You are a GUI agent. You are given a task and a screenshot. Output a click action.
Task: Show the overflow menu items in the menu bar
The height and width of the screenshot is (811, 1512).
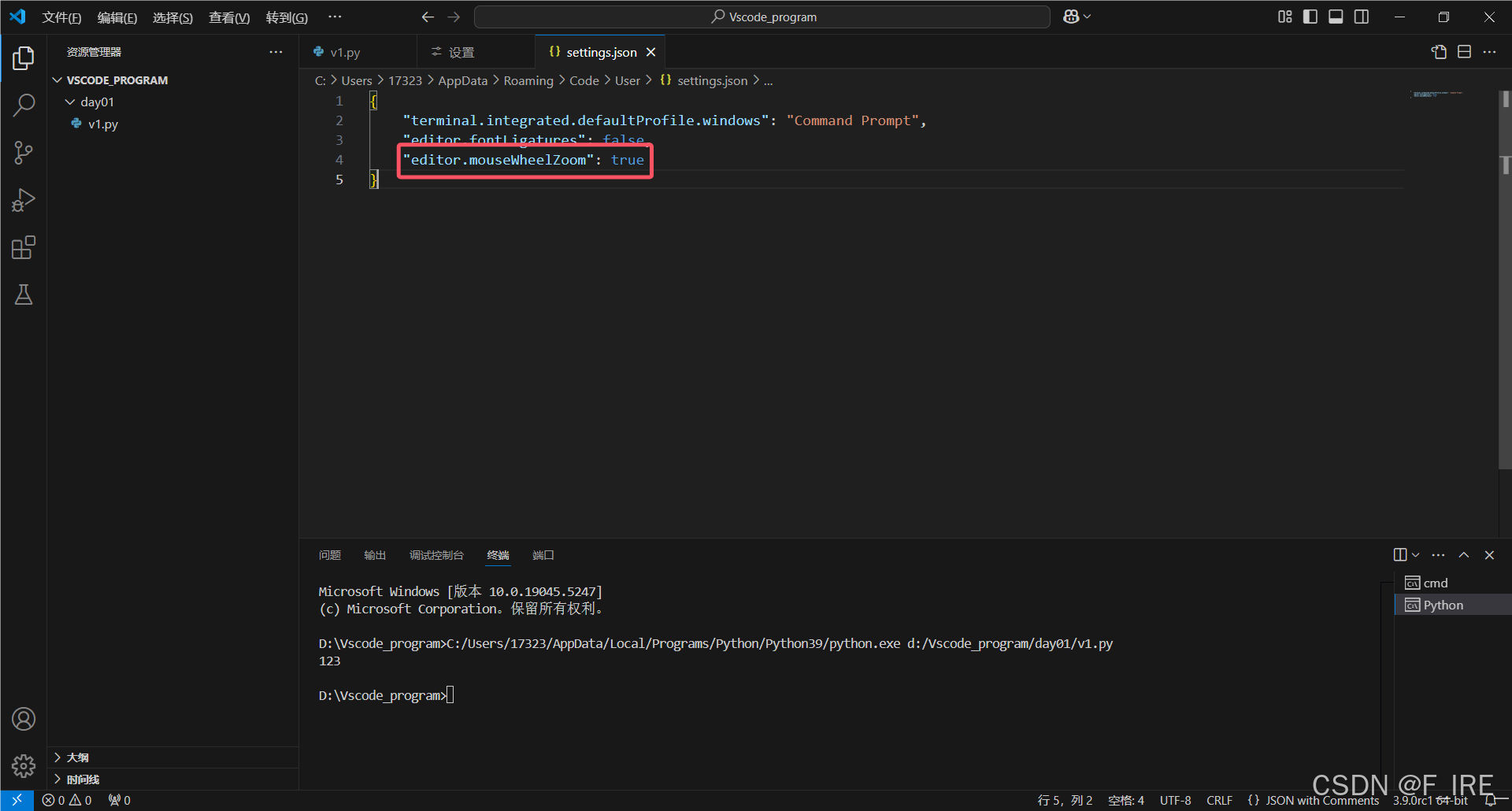click(x=335, y=17)
